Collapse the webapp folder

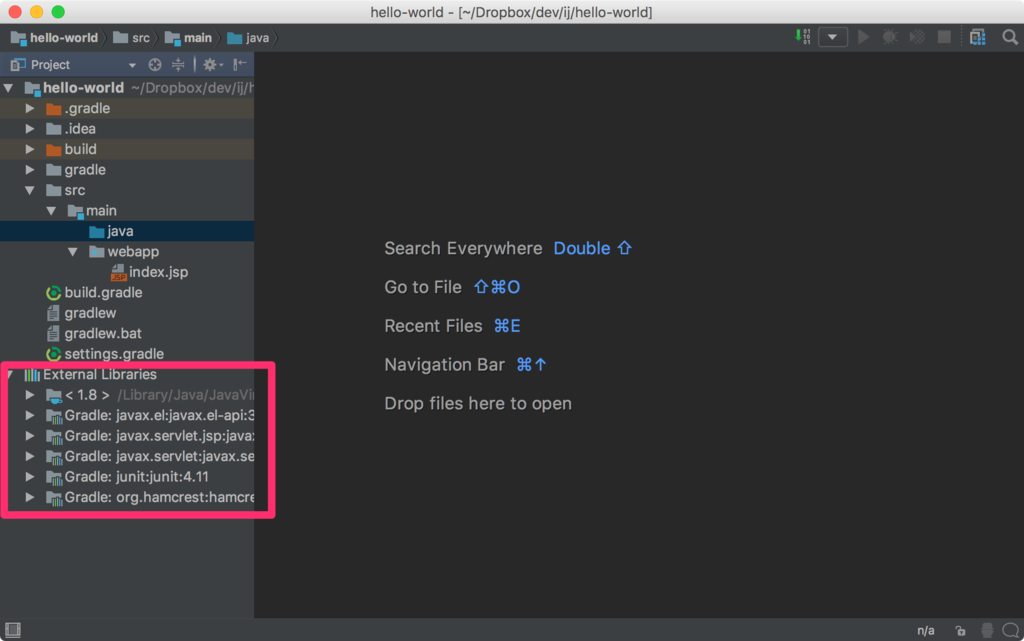click(x=72, y=251)
